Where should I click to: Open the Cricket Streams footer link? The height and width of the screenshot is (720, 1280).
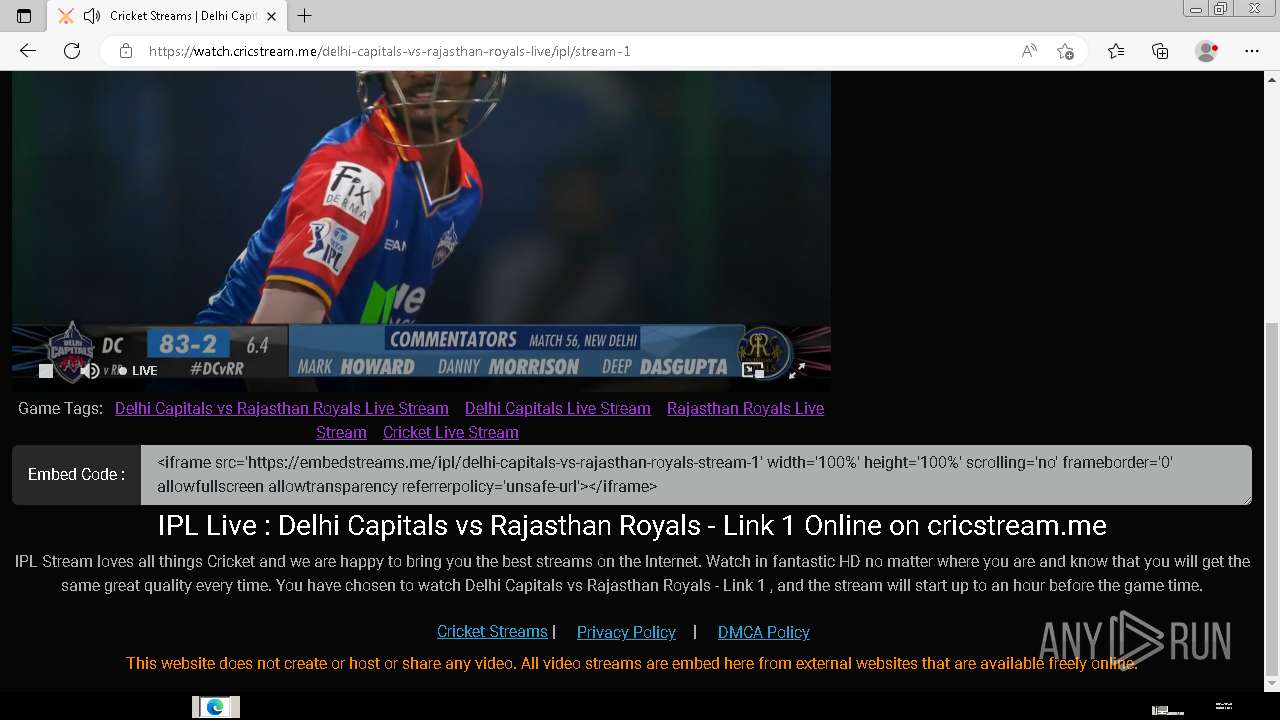[x=492, y=632]
